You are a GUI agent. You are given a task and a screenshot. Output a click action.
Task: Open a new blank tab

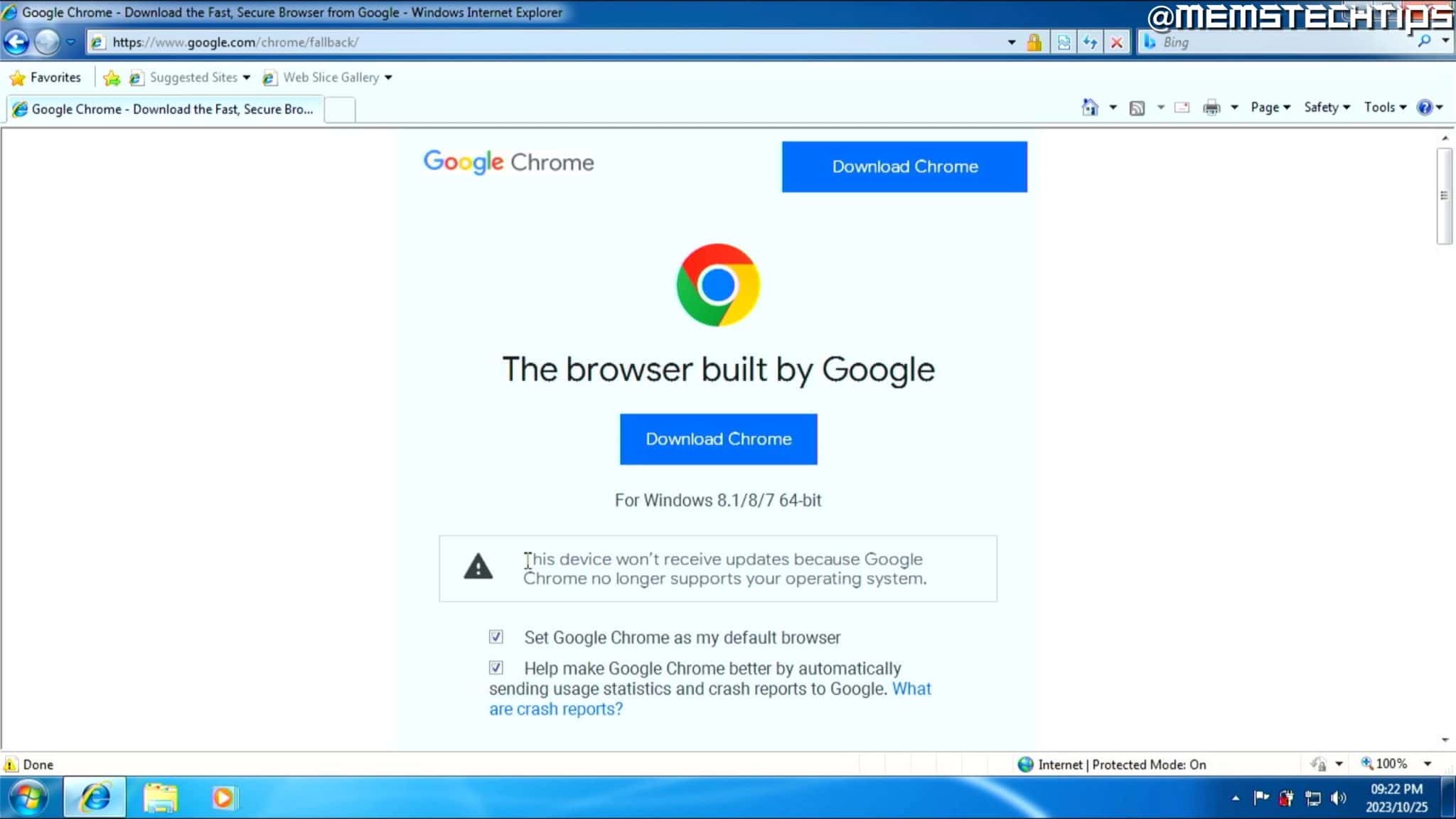(x=340, y=109)
